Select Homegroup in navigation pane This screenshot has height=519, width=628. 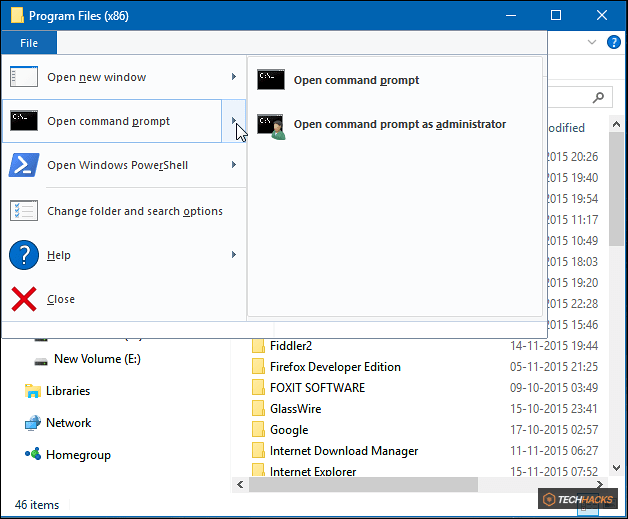coord(78,455)
